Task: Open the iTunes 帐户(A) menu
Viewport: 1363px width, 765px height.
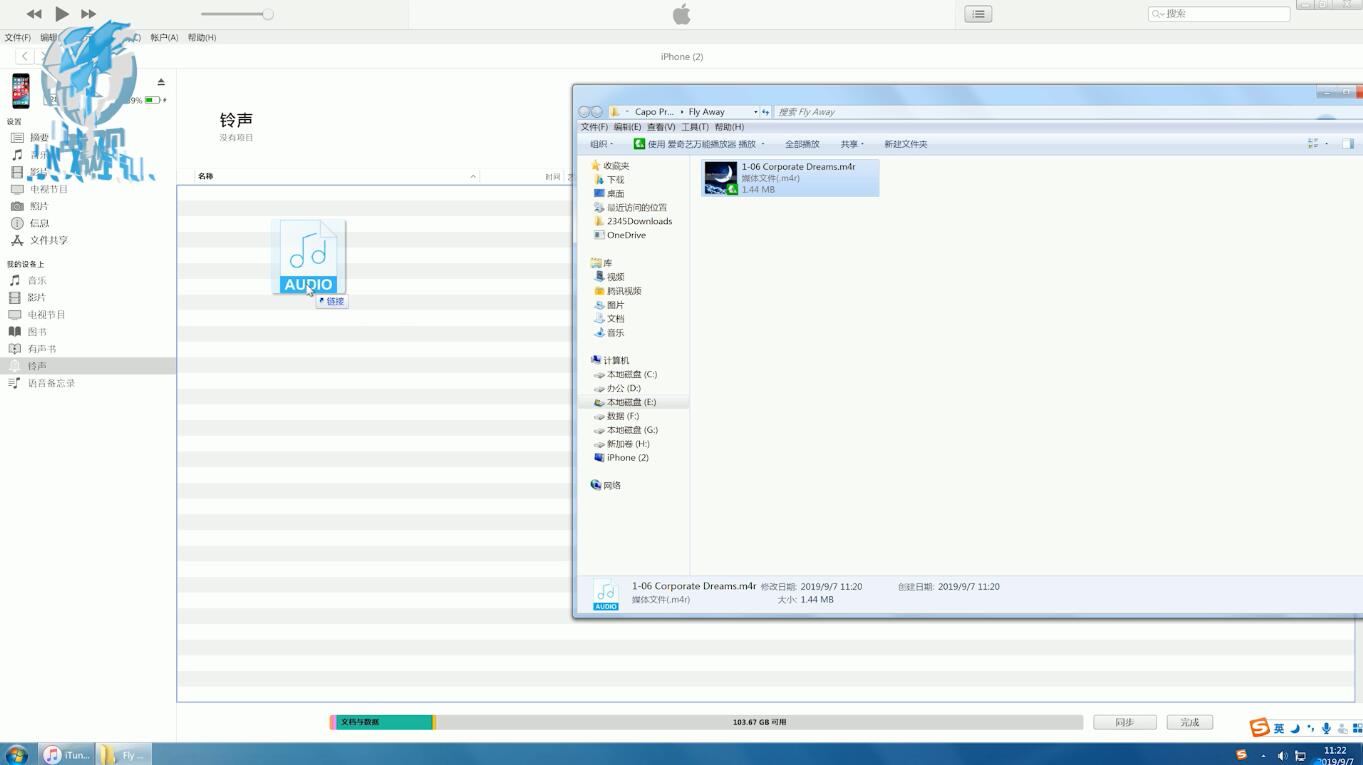Action: point(164,37)
